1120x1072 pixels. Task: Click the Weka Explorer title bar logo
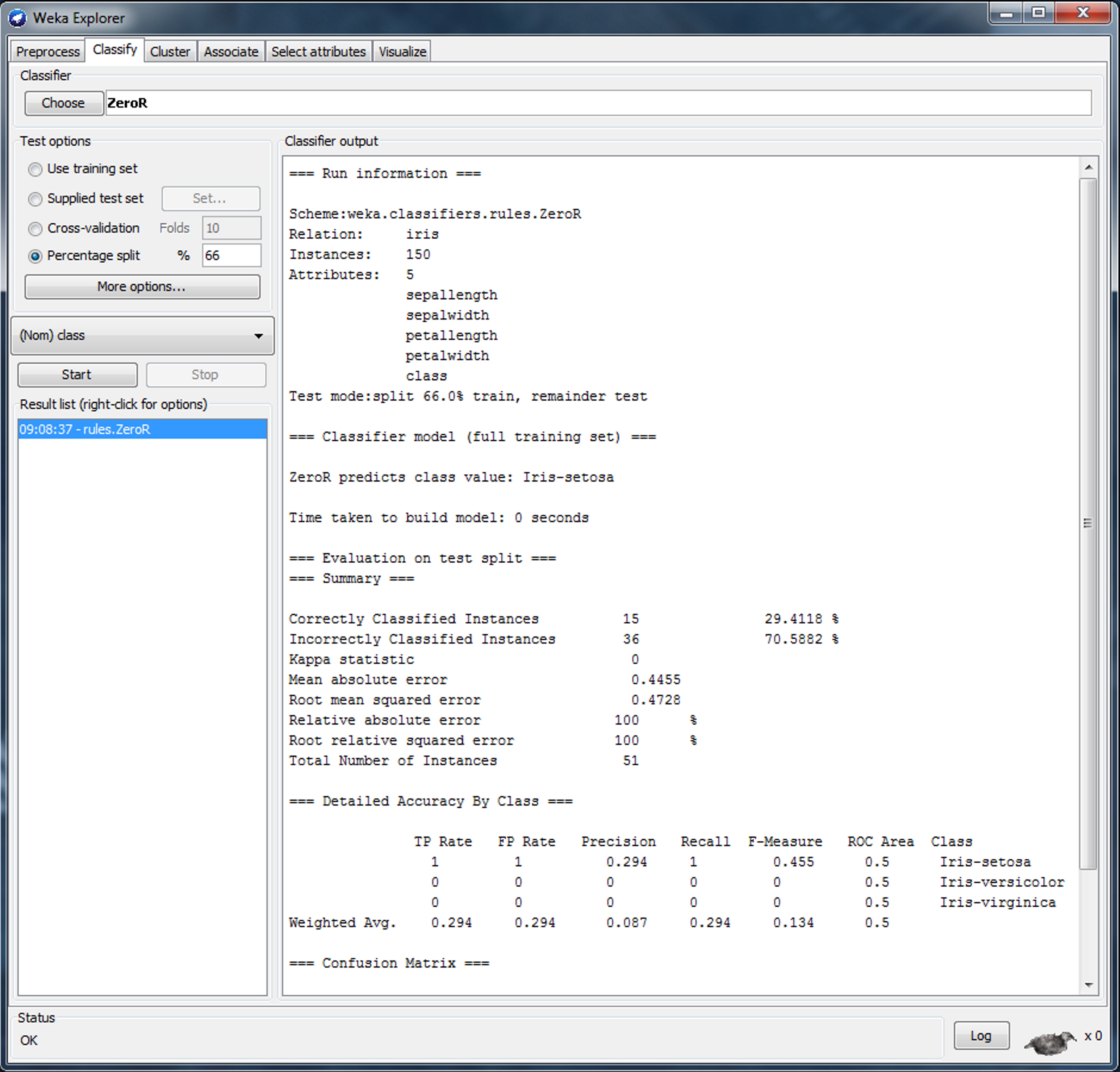pyautogui.click(x=18, y=18)
